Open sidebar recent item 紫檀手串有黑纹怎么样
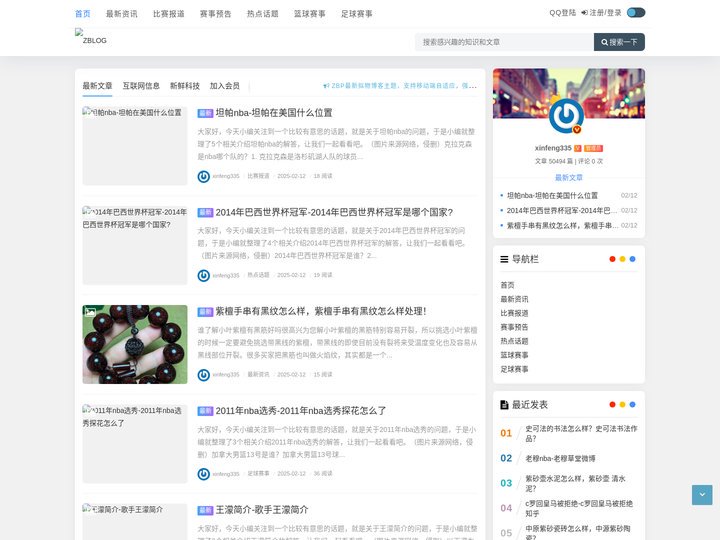 [562, 225]
